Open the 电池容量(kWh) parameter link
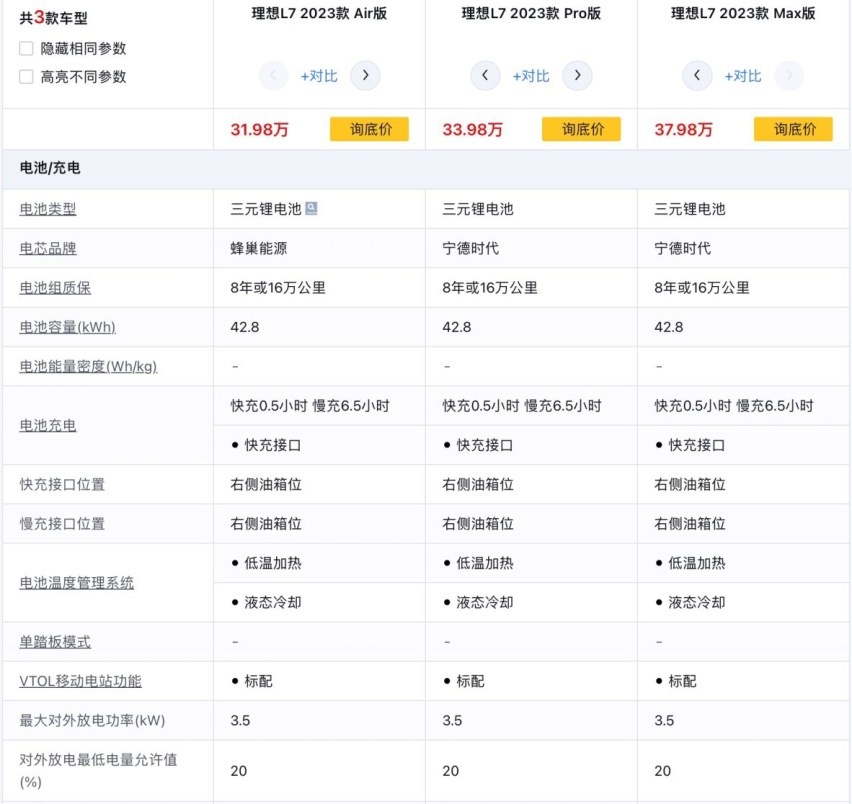Image resolution: width=852 pixels, height=804 pixels. (x=67, y=327)
